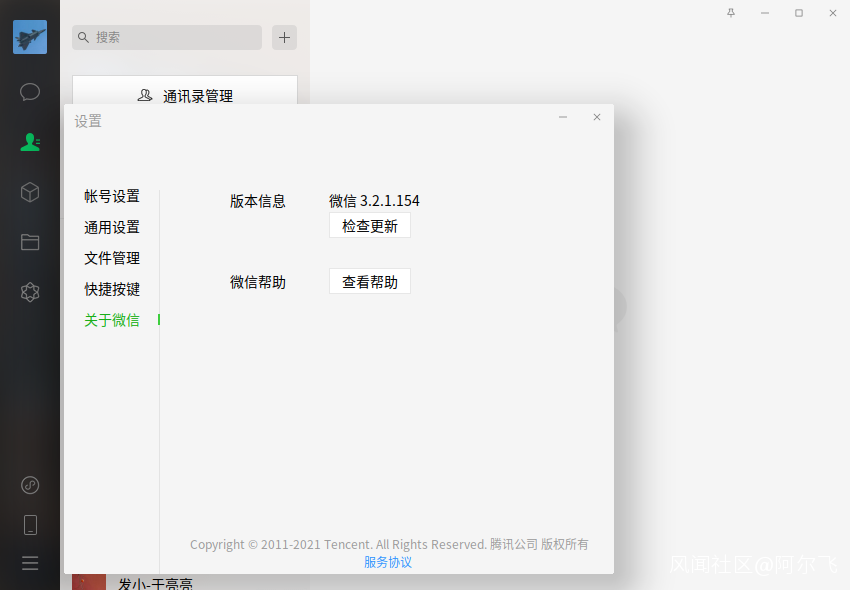
Task: Click the search field in WeChat
Action: (x=167, y=37)
